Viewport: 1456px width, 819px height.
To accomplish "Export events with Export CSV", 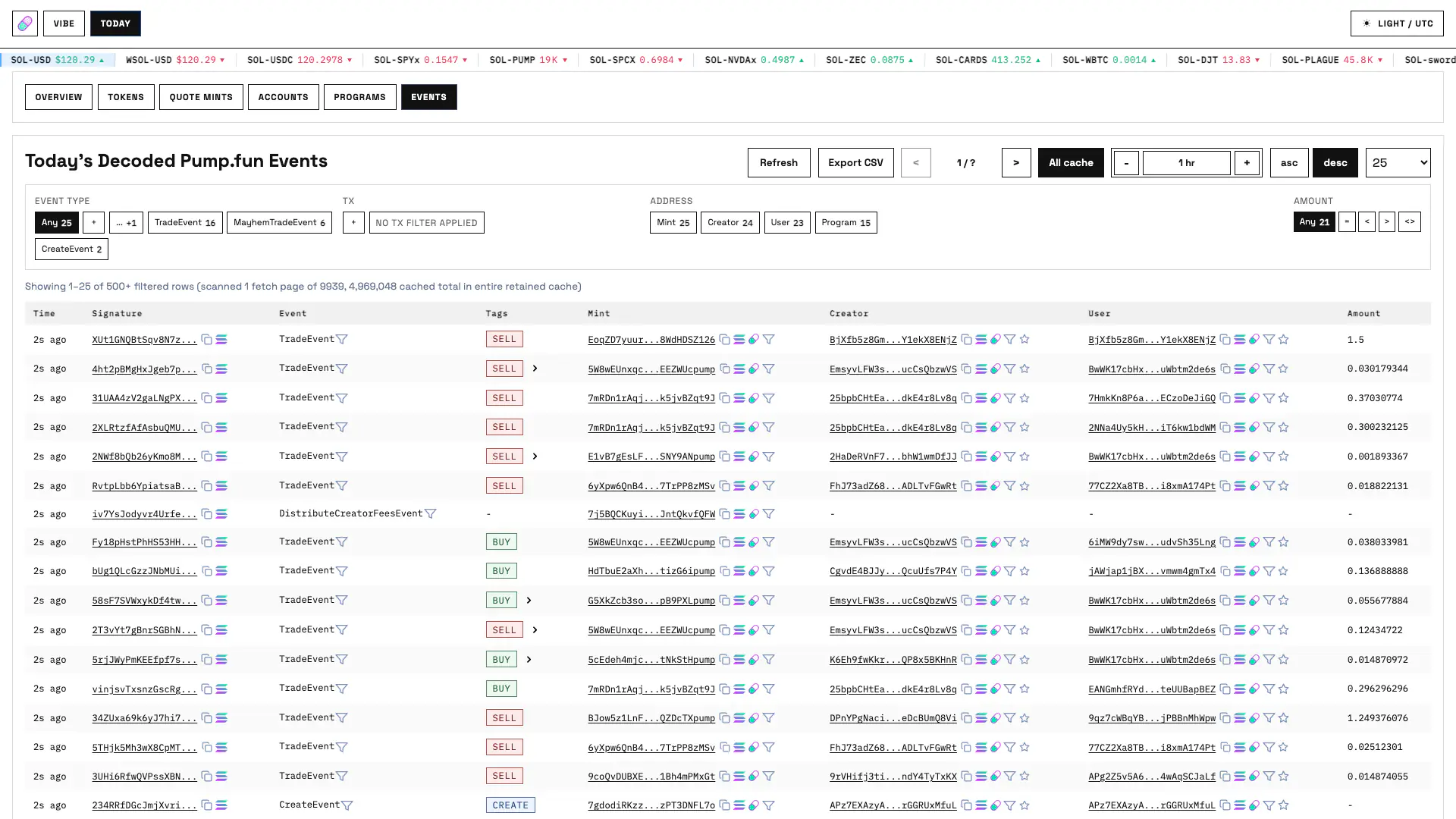I will coord(855,162).
